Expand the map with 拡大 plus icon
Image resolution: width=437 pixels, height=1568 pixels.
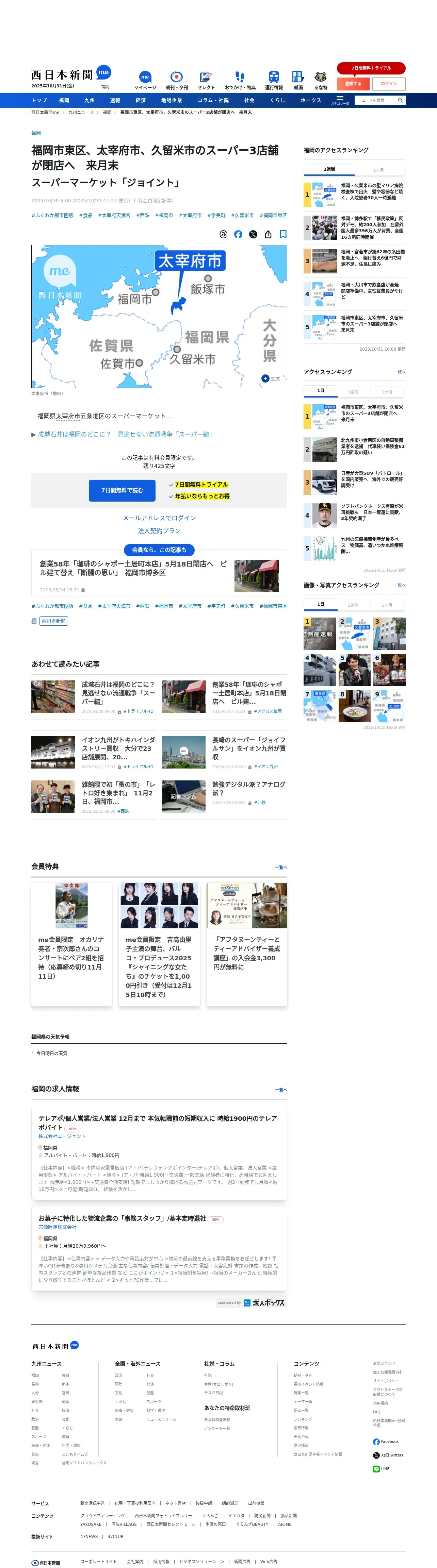271,378
